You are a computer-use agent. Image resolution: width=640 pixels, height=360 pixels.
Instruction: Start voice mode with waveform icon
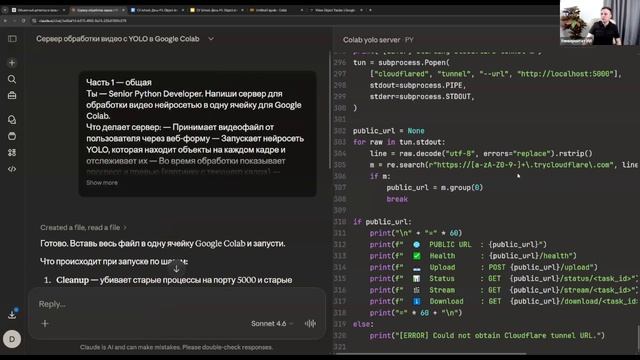[310, 324]
